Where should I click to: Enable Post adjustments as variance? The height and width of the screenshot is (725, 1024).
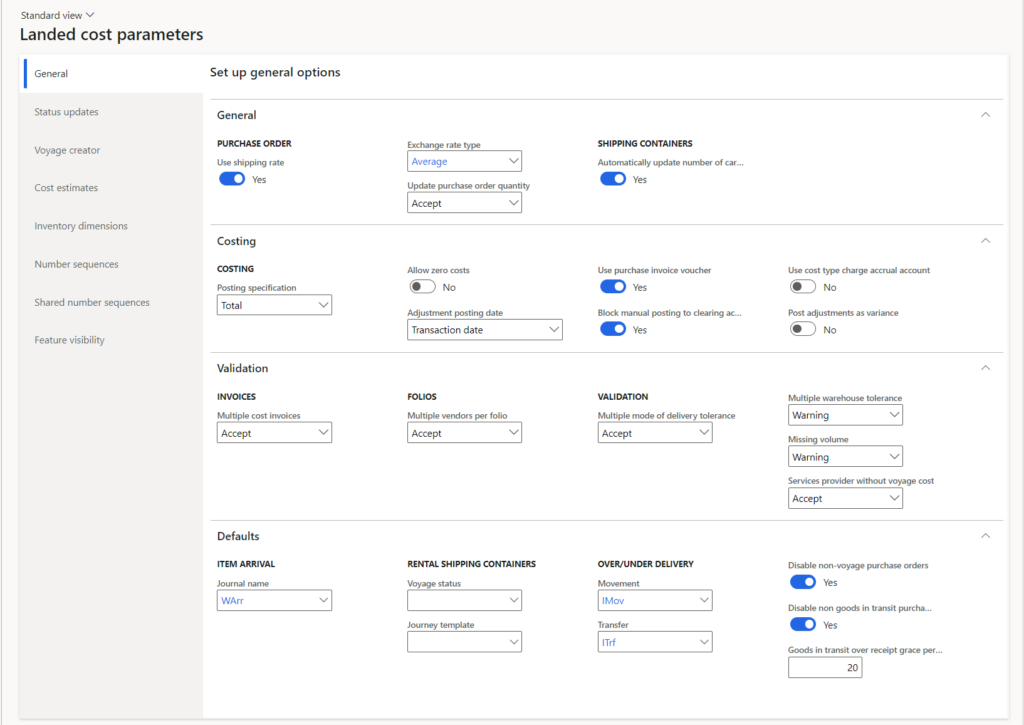pyautogui.click(x=803, y=328)
